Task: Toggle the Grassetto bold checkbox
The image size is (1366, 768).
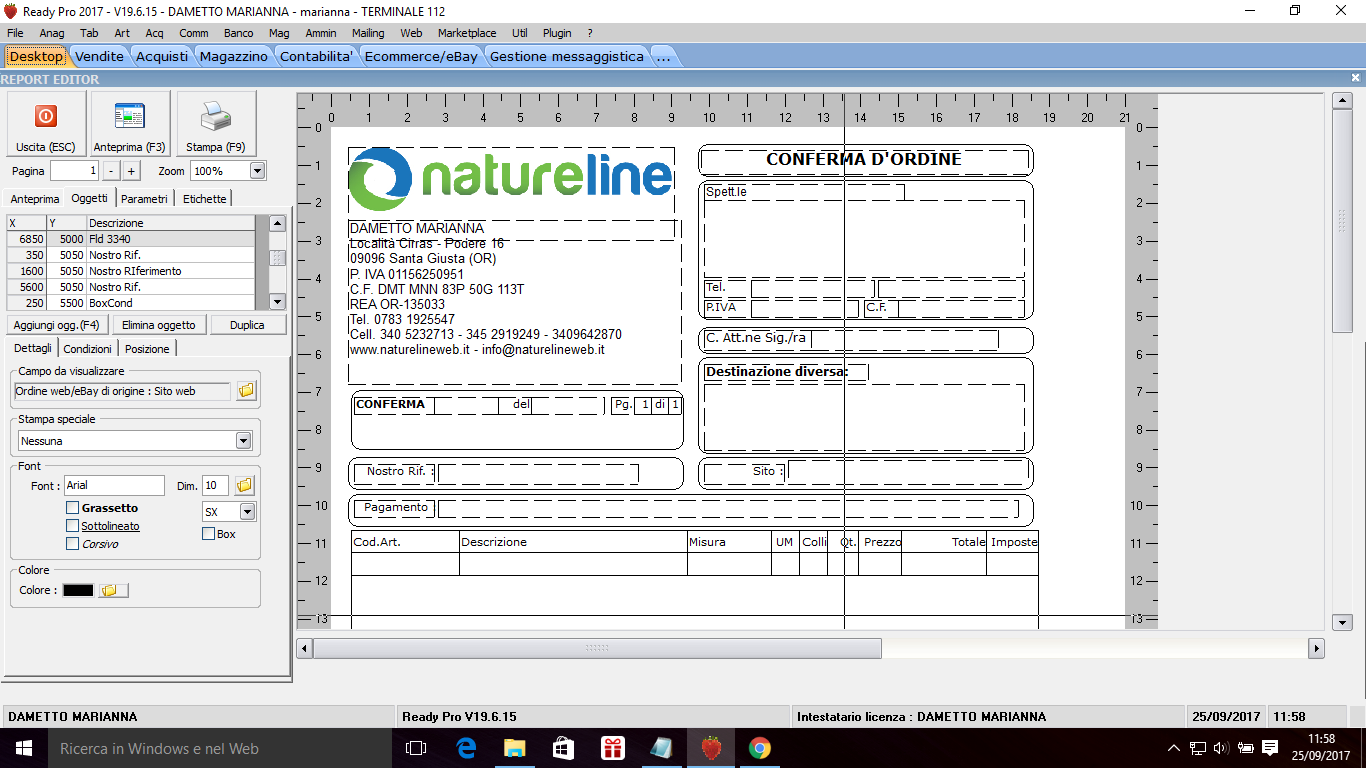Action: (x=72, y=508)
